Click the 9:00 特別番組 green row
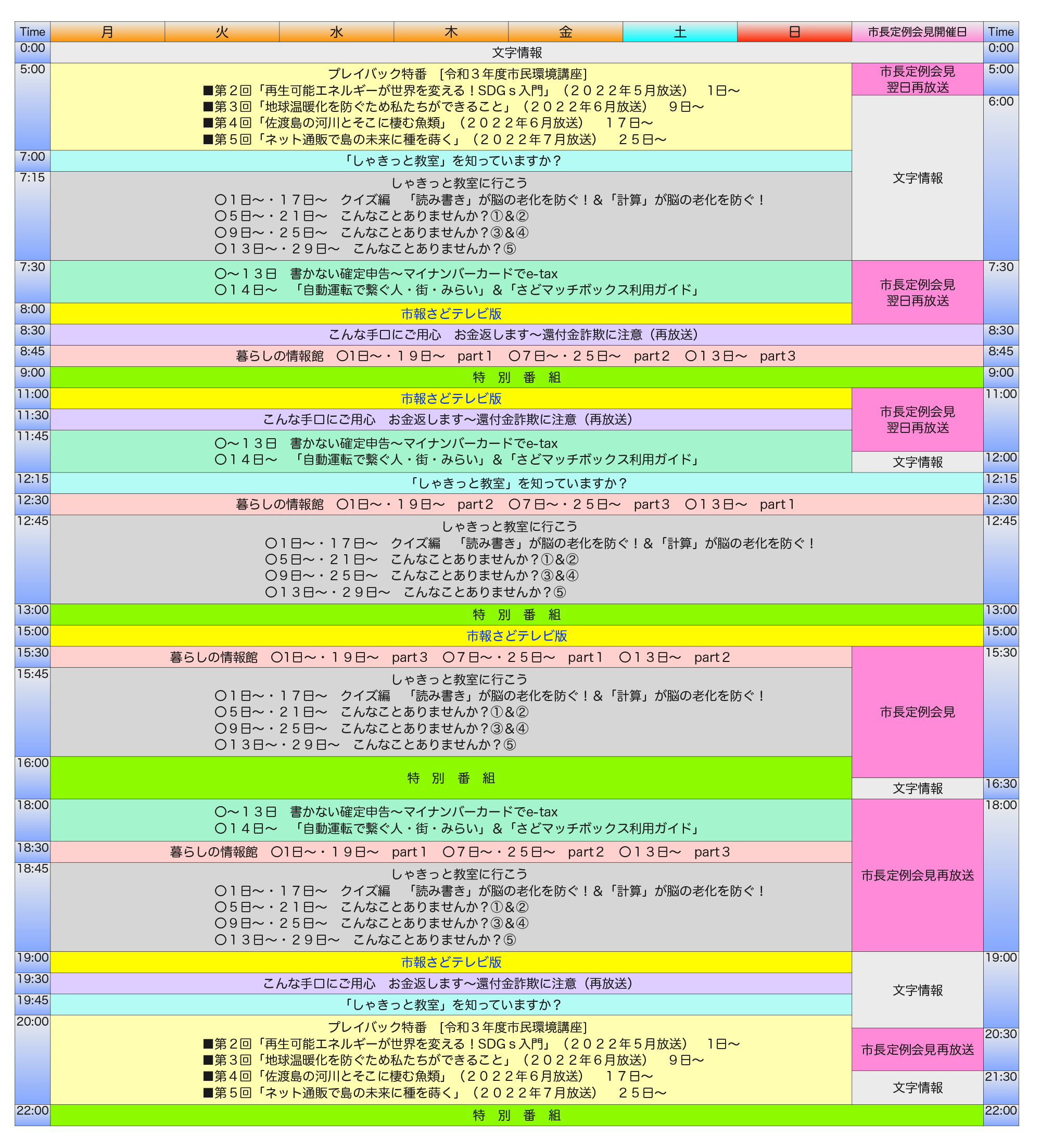Viewport: 1041px width, 1148px height. click(x=516, y=377)
